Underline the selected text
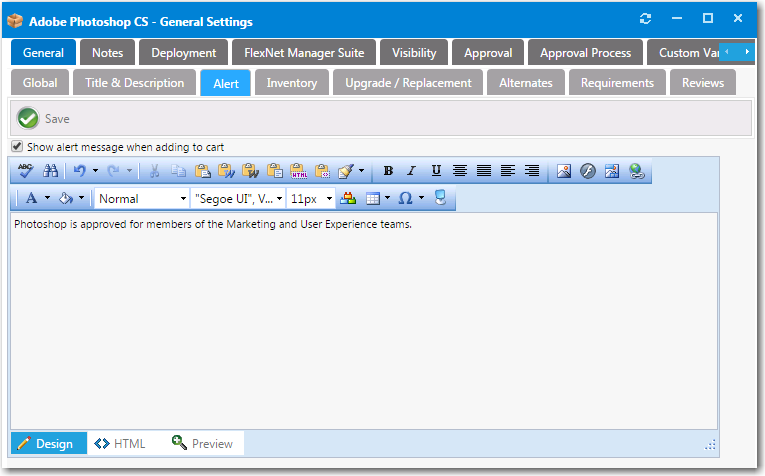Image resolution: width=765 pixels, height=476 pixels. click(436, 171)
